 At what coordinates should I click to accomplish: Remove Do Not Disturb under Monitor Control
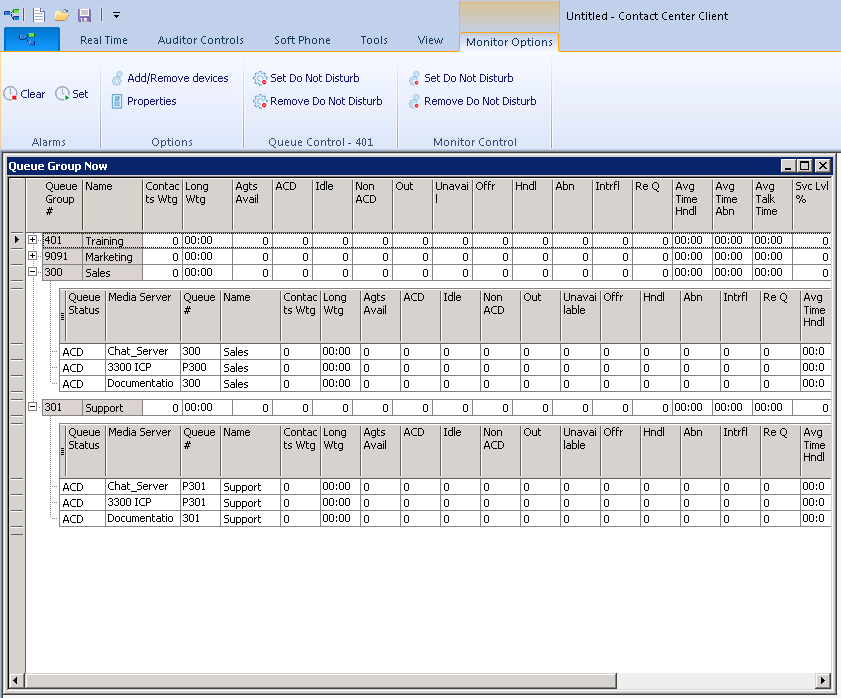pyautogui.click(x=479, y=101)
